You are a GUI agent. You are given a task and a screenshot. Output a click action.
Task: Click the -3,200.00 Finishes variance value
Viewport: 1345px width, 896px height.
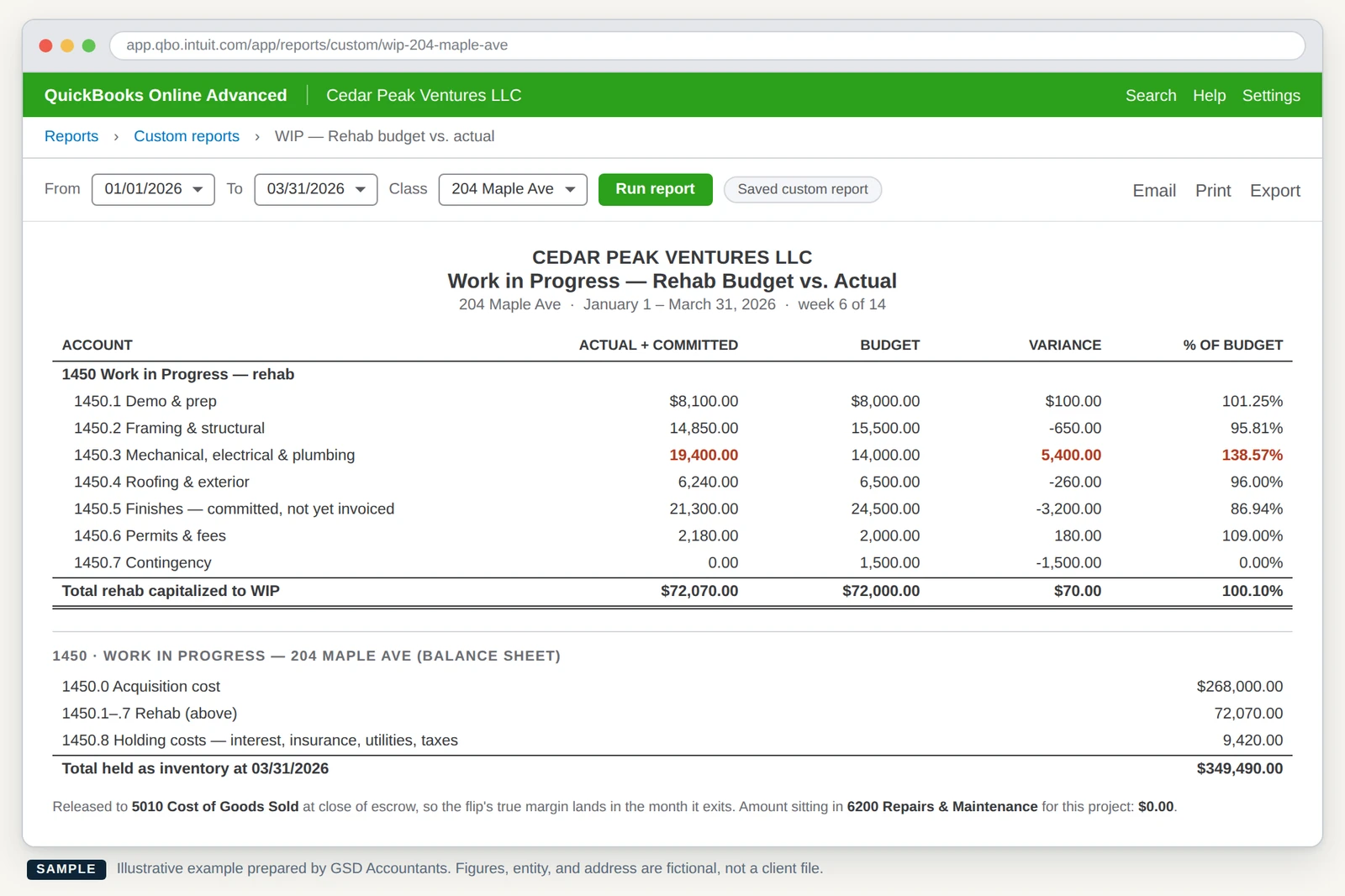coord(1068,509)
